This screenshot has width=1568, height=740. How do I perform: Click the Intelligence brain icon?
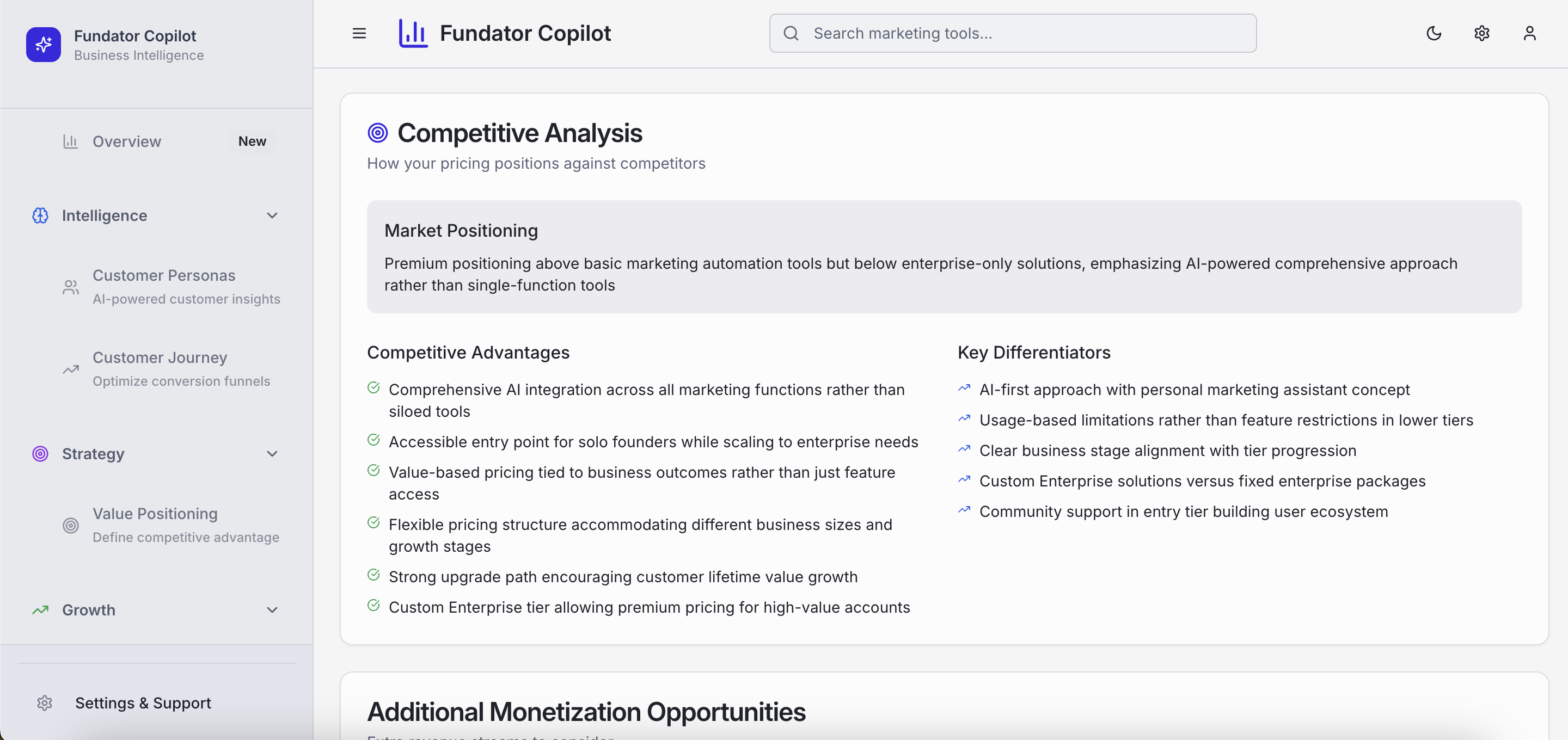coord(40,215)
